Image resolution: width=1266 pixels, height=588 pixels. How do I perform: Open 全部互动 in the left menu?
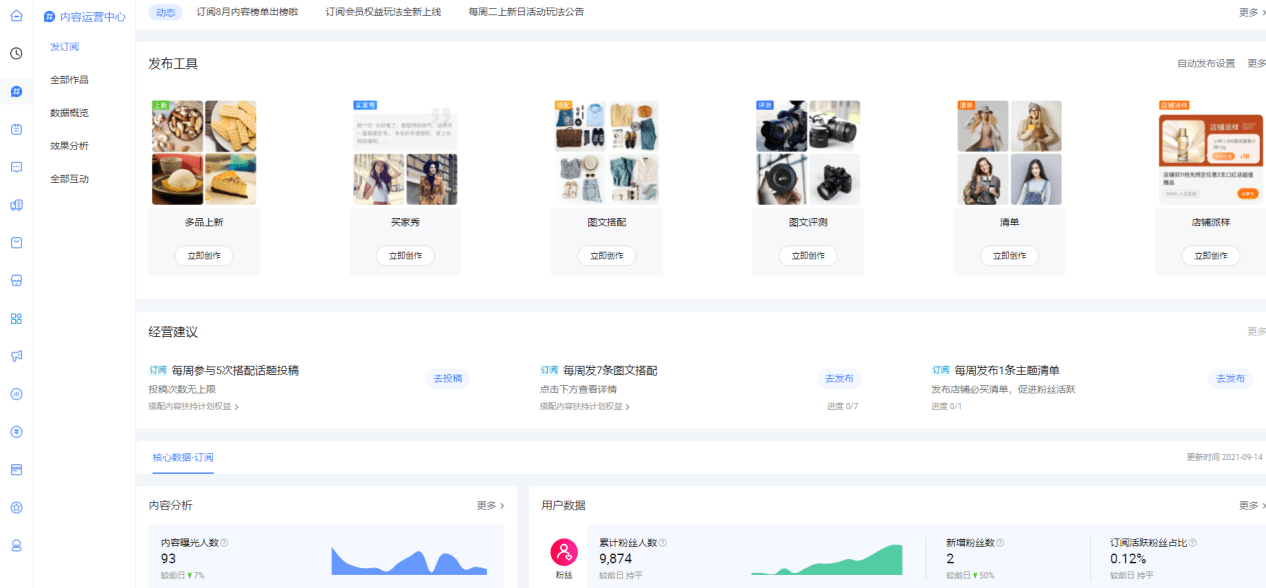click(69, 179)
